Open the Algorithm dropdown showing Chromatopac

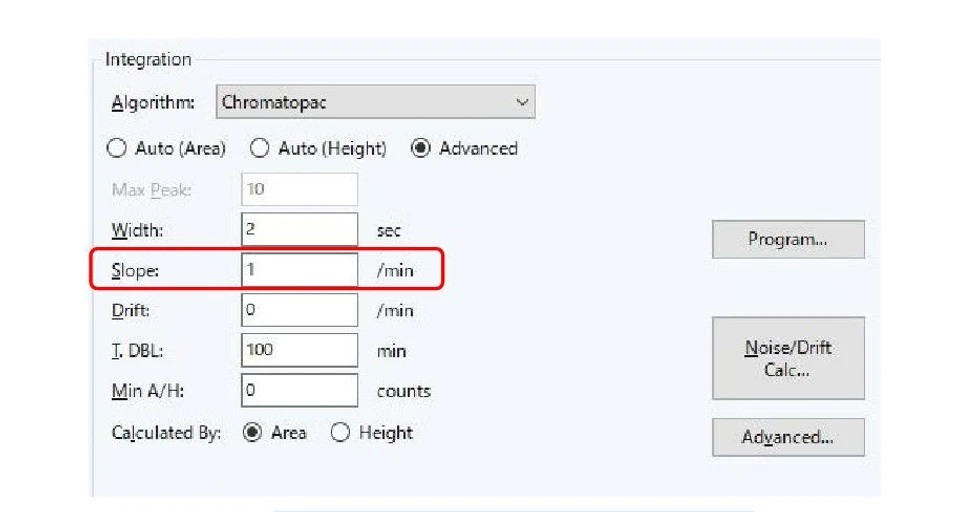click(x=375, y=102)
